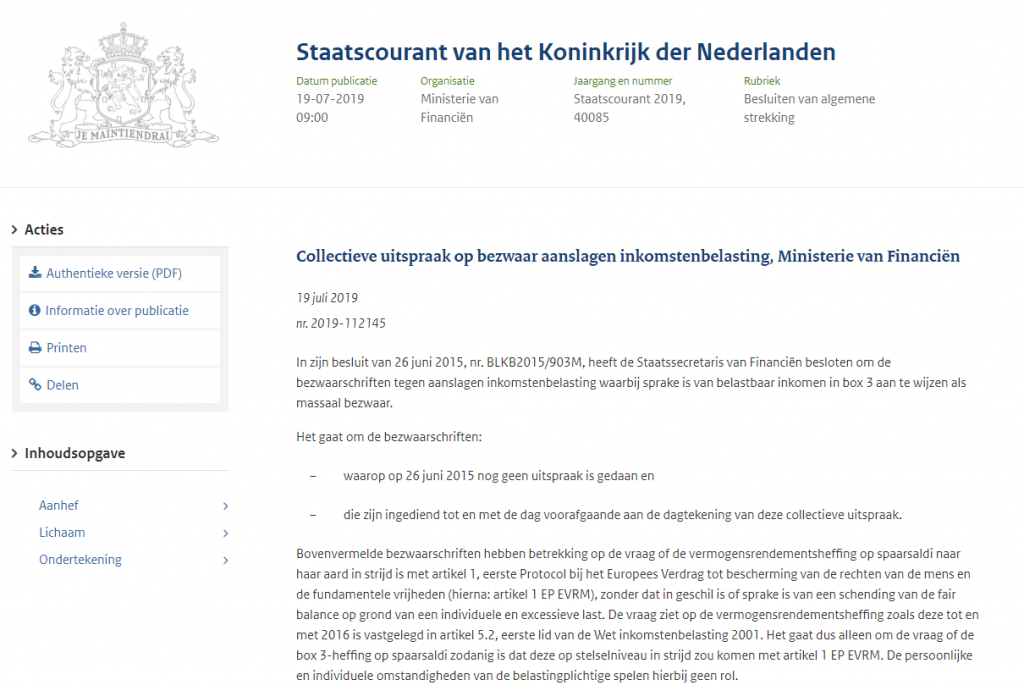Viewport: 1024px width, 691px height.
Task: Click the italic date 19 juli 2019
Action: pos(327,298)
